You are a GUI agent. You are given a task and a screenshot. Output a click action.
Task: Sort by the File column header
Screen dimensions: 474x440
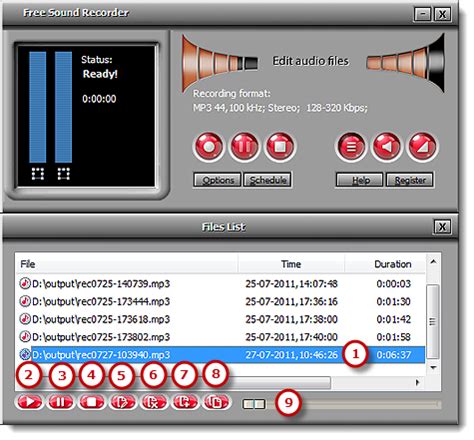[127, 264]
